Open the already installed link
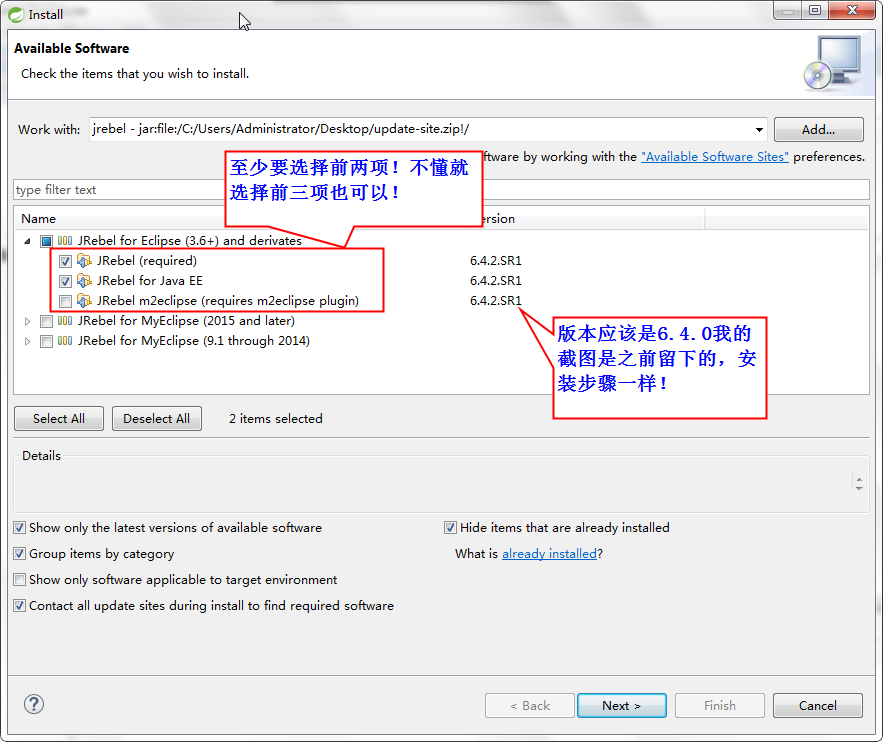This screenshot has width=883, height=742. click(549, 554)
